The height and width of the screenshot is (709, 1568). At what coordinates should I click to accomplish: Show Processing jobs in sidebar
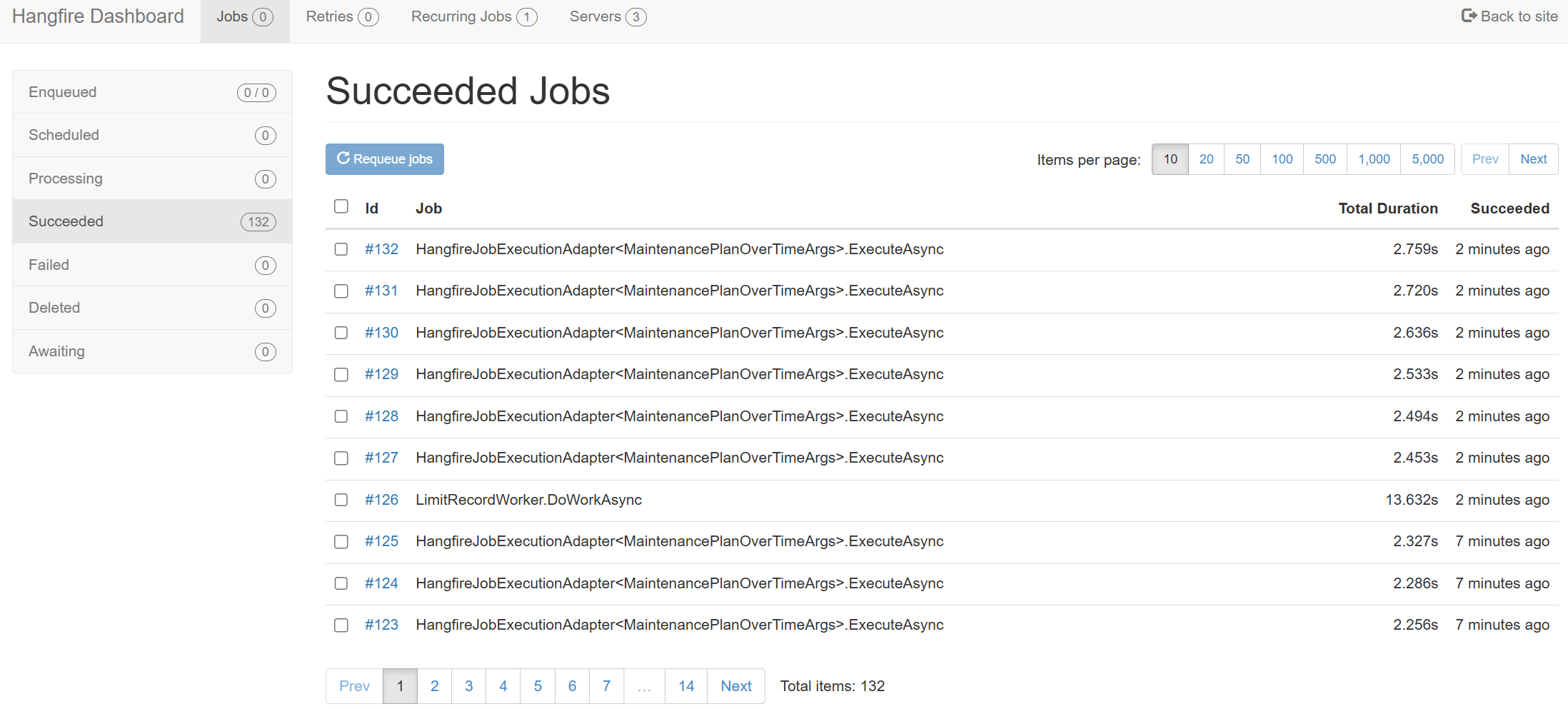coord(152,178)
